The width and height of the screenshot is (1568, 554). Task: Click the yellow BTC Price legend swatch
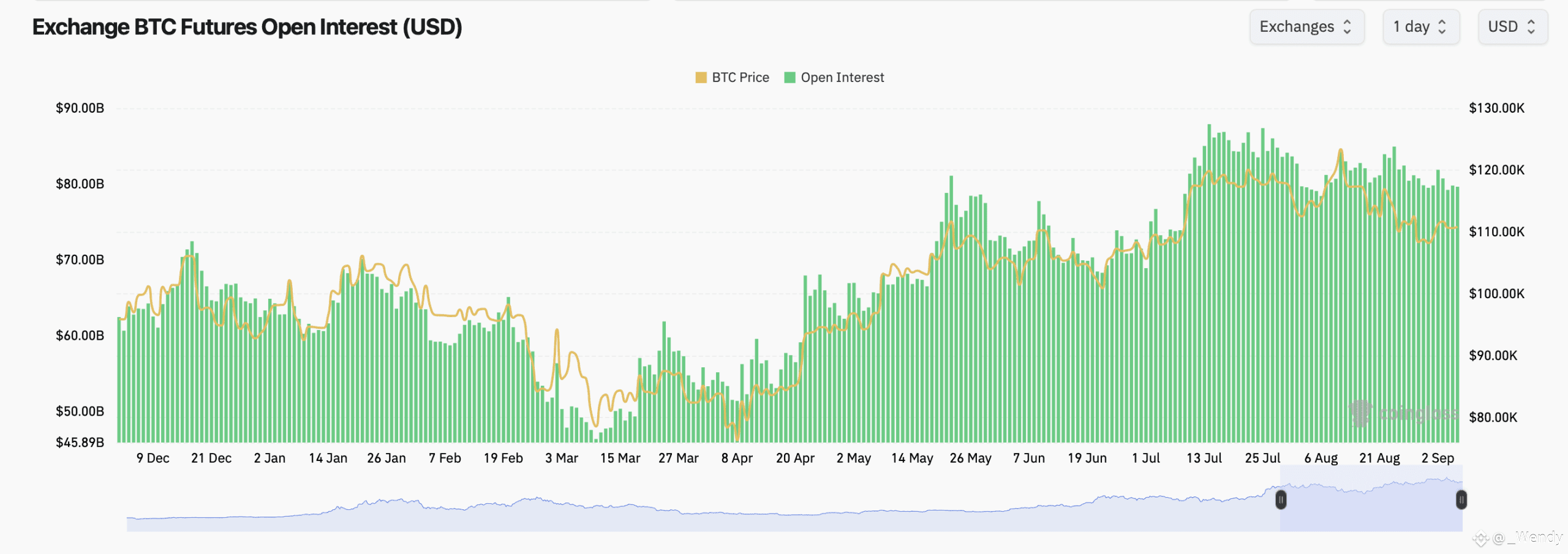point(701,78)
